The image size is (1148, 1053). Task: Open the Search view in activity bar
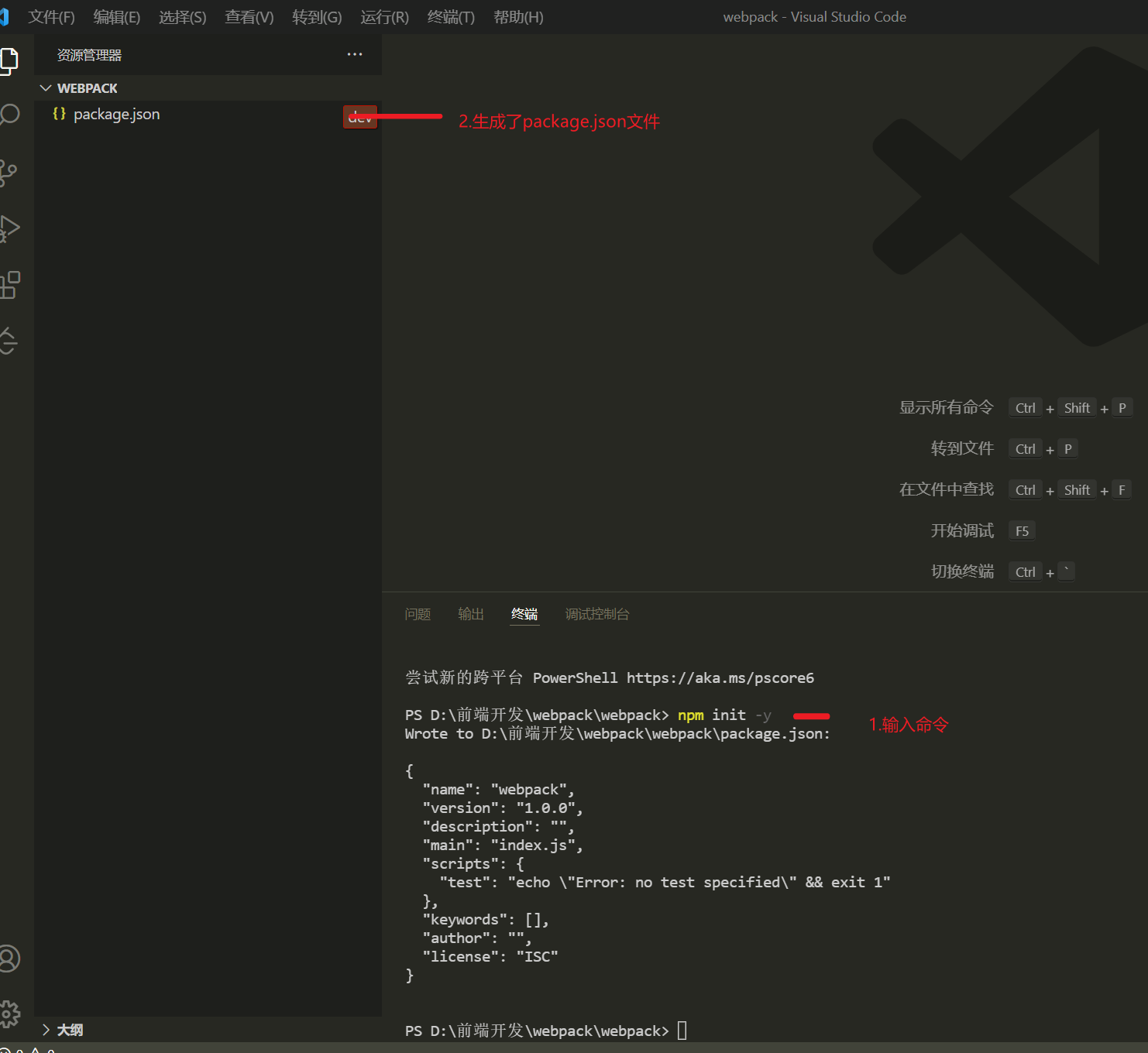pyautogui.click(x=9, y=115)
